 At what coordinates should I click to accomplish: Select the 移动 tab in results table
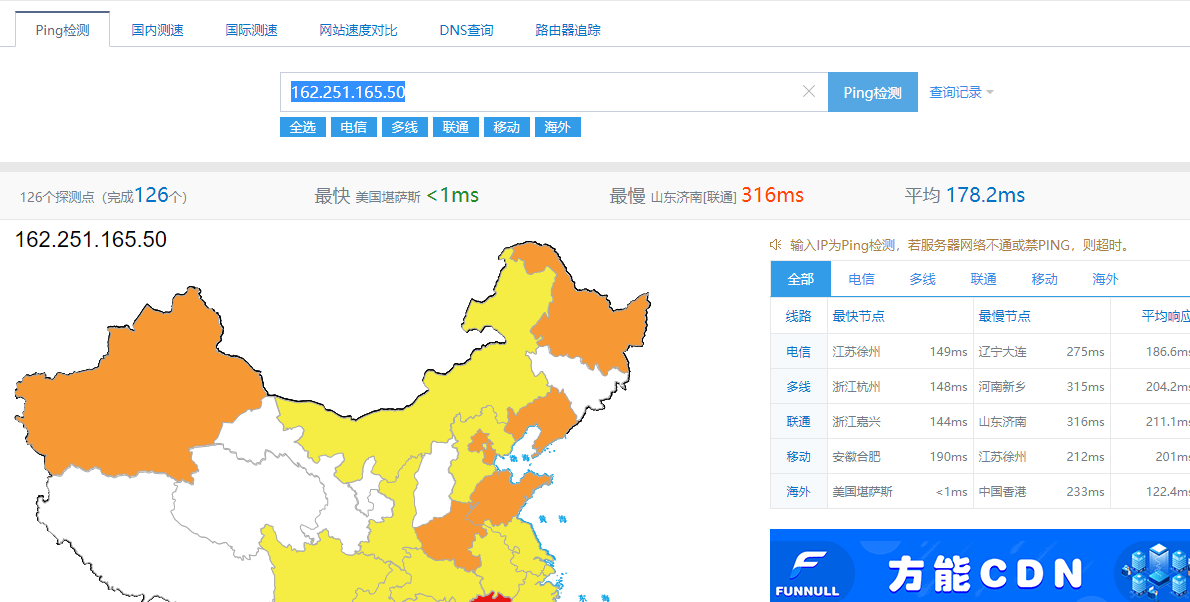click(1044, 279)
